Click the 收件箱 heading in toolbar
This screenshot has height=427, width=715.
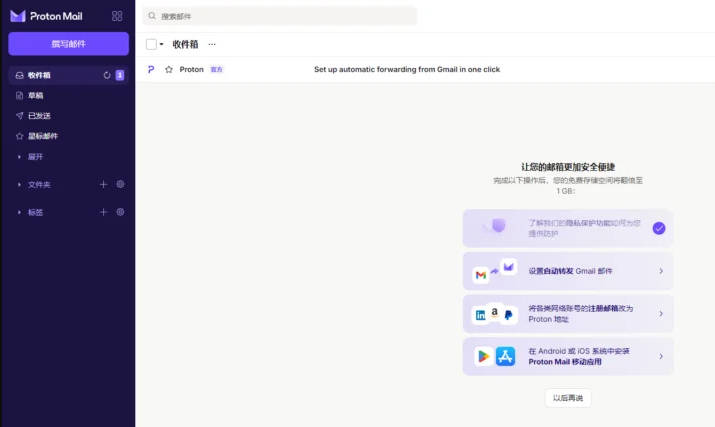[x=185, y=44]
